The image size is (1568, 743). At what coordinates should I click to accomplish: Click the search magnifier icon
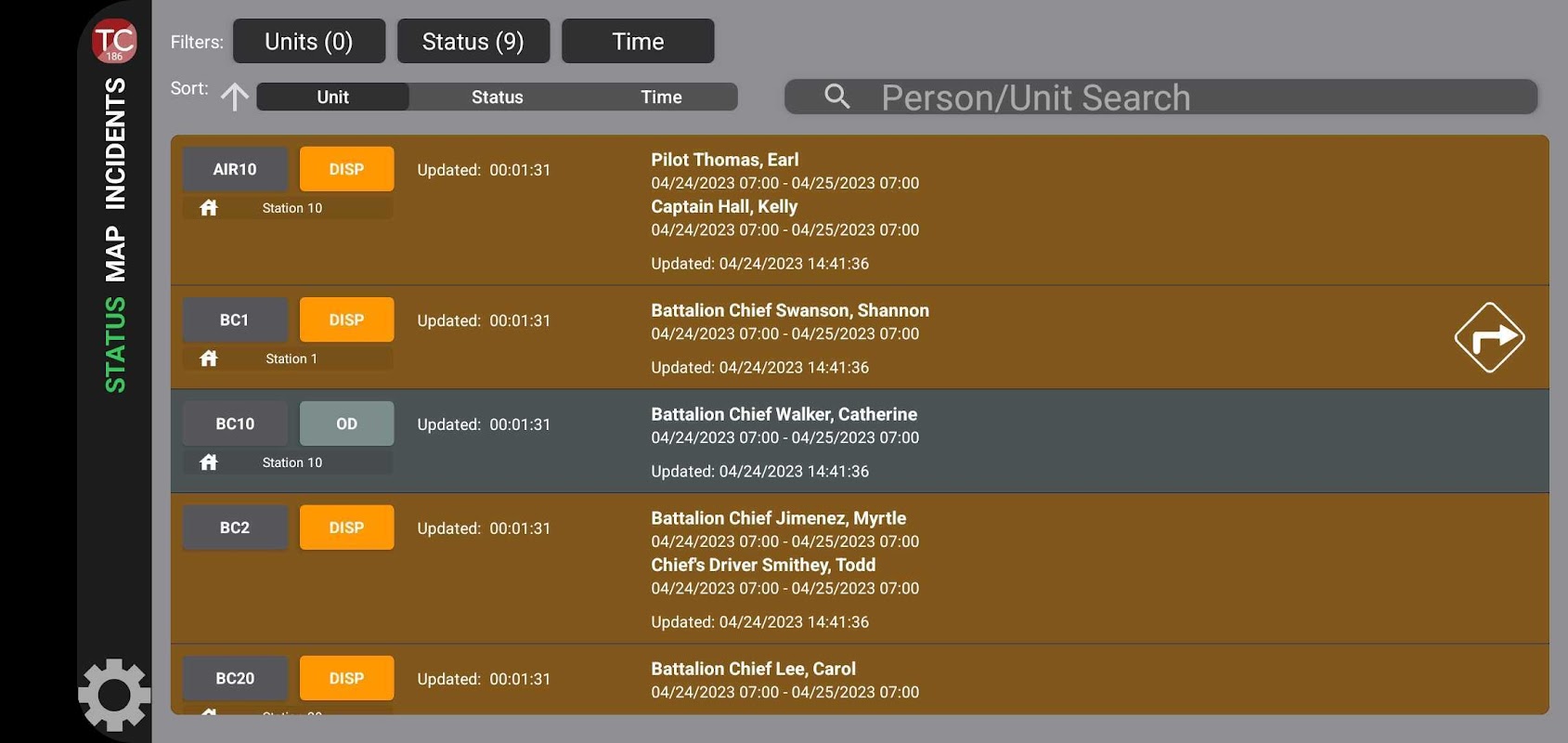(836, 97)
